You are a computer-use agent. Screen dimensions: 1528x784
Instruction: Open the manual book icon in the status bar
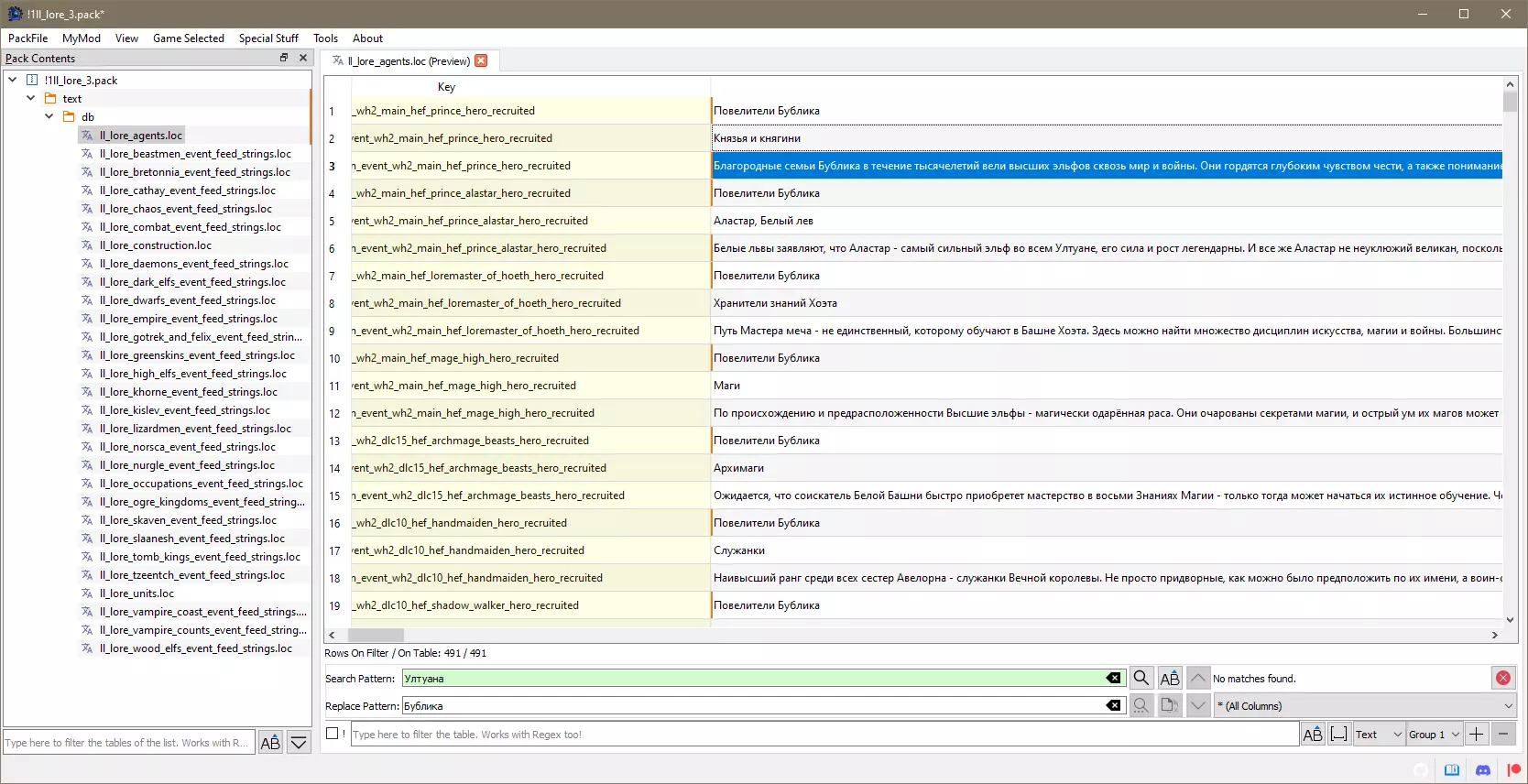(x=1452, y=770)
